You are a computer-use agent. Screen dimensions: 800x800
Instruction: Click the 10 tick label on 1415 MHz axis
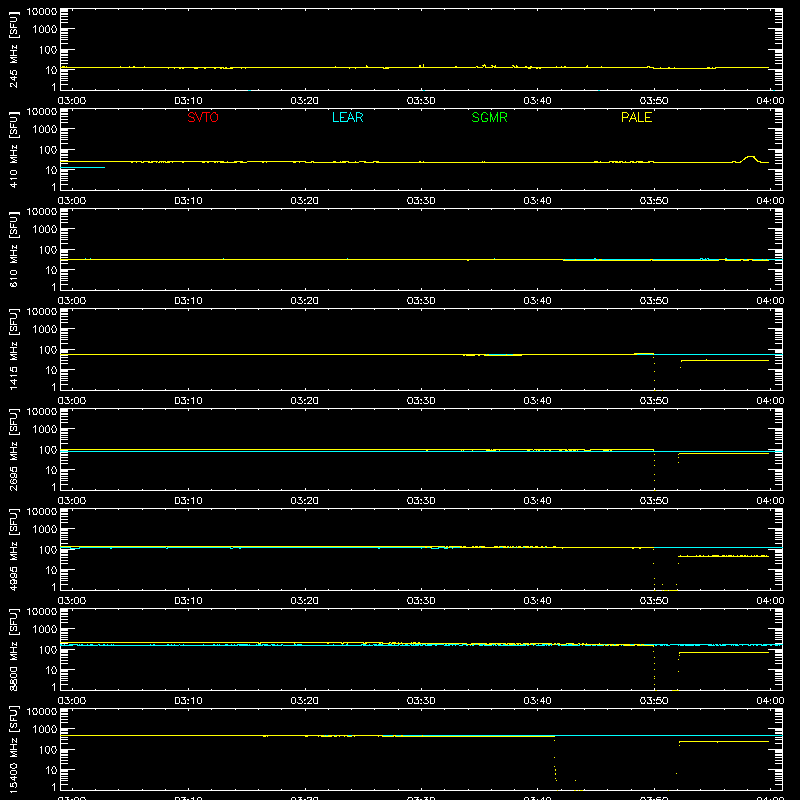pos(51,370)
